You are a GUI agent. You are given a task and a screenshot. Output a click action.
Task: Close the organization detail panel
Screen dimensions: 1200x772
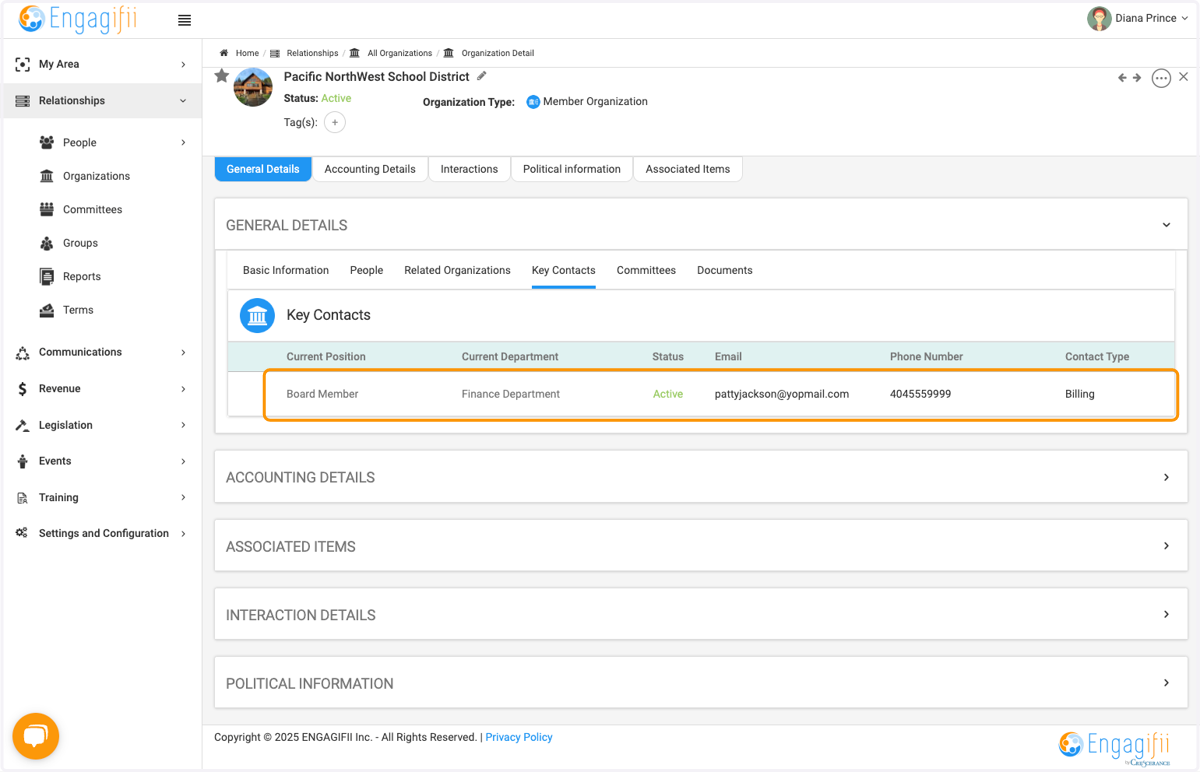point(1184,77)
